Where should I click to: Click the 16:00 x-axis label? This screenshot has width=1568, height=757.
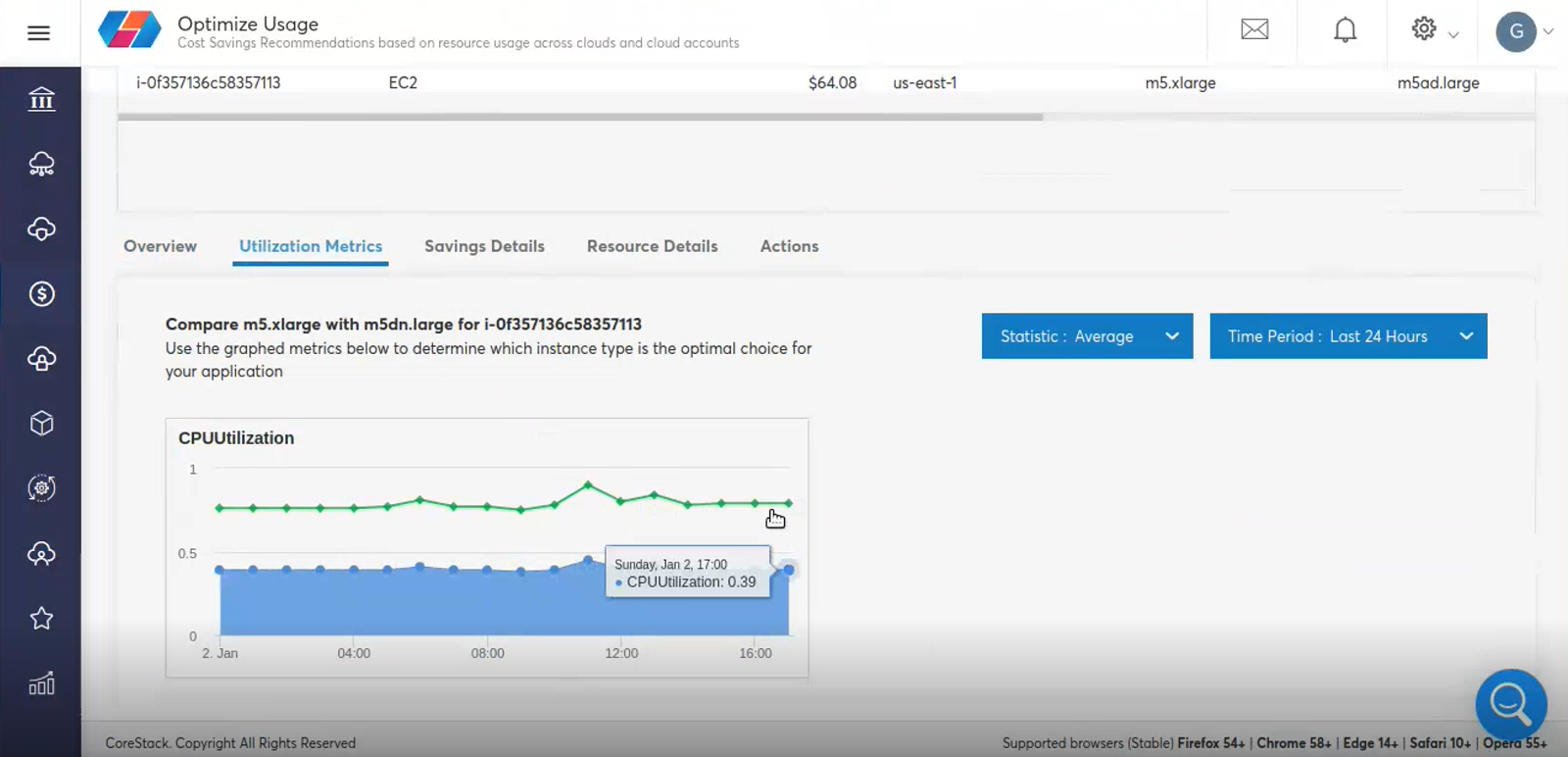(756, 653)
